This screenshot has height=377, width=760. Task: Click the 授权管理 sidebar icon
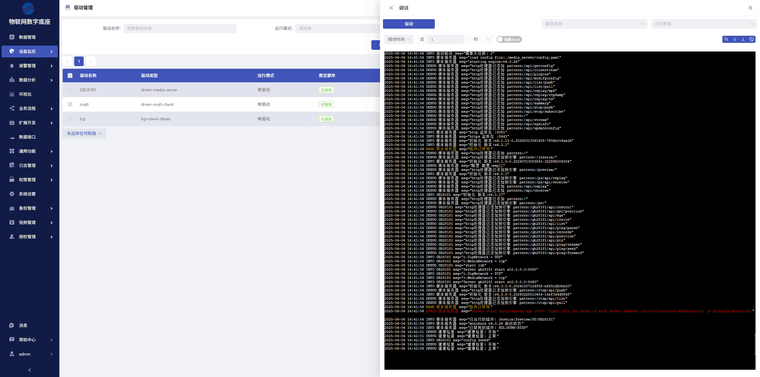tap(12, 237)
